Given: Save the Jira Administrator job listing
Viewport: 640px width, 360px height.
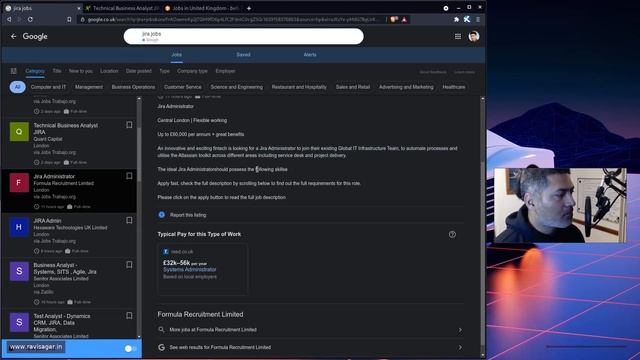Looking at the screenshot, I should click(x=129, y=176).
